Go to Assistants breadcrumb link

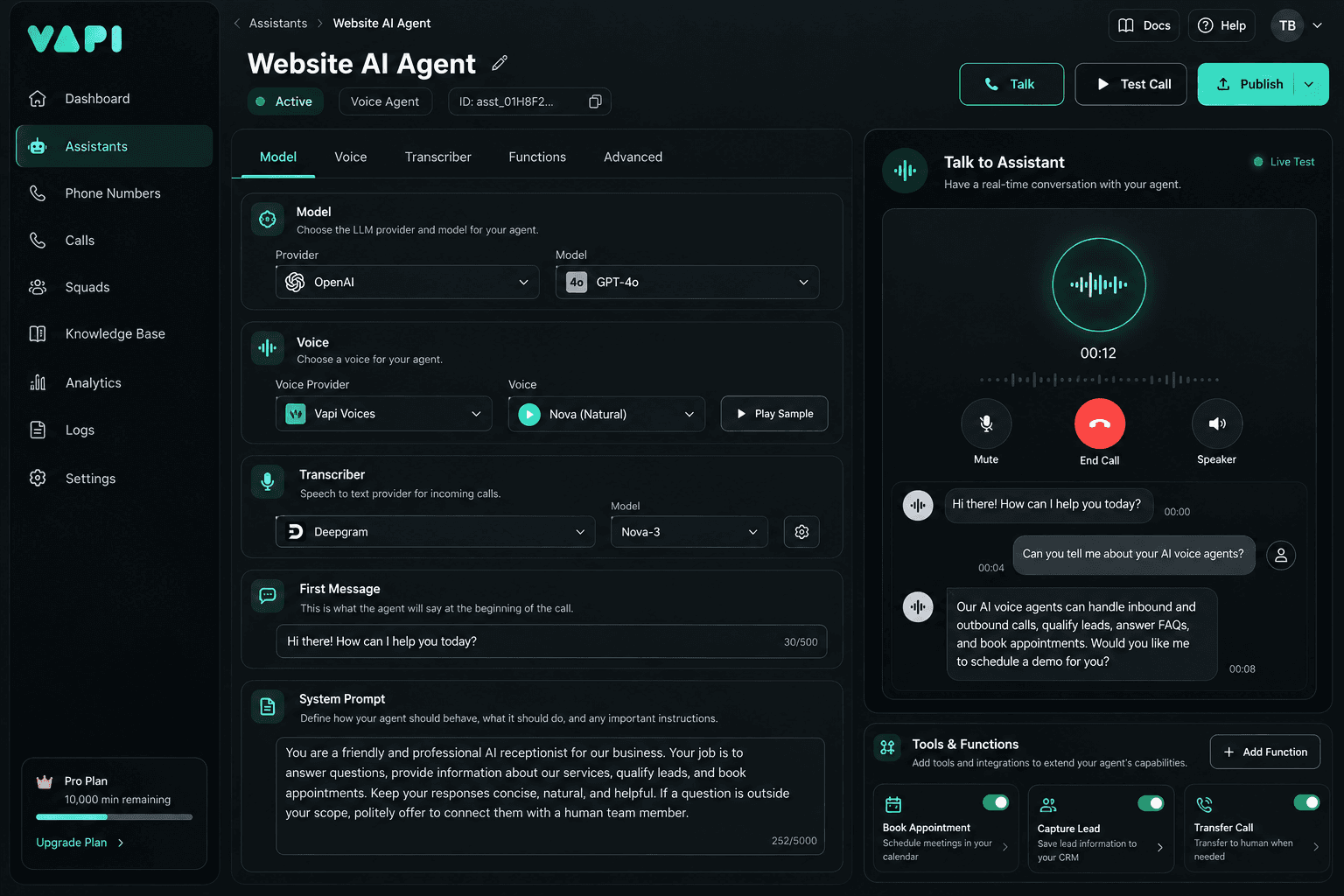point(278,24)
